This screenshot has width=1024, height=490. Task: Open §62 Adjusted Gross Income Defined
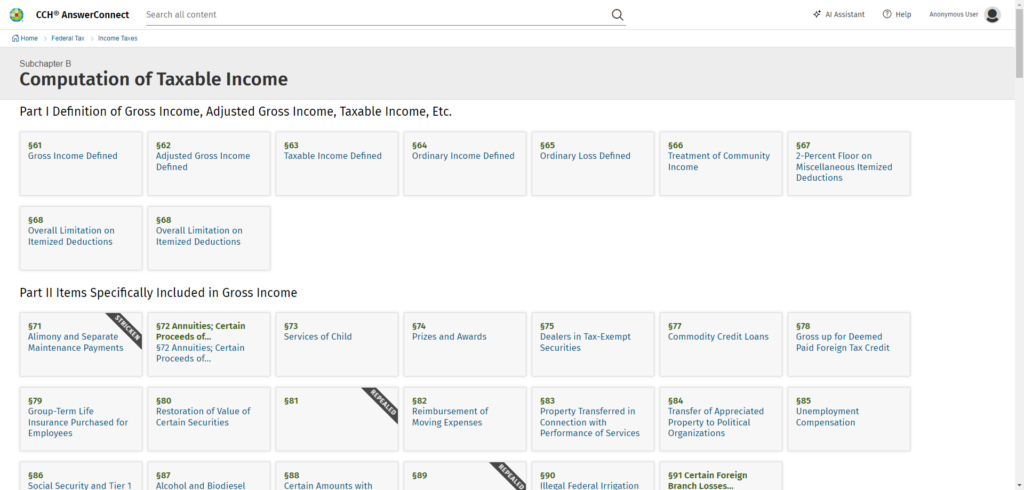coord(209,163)
